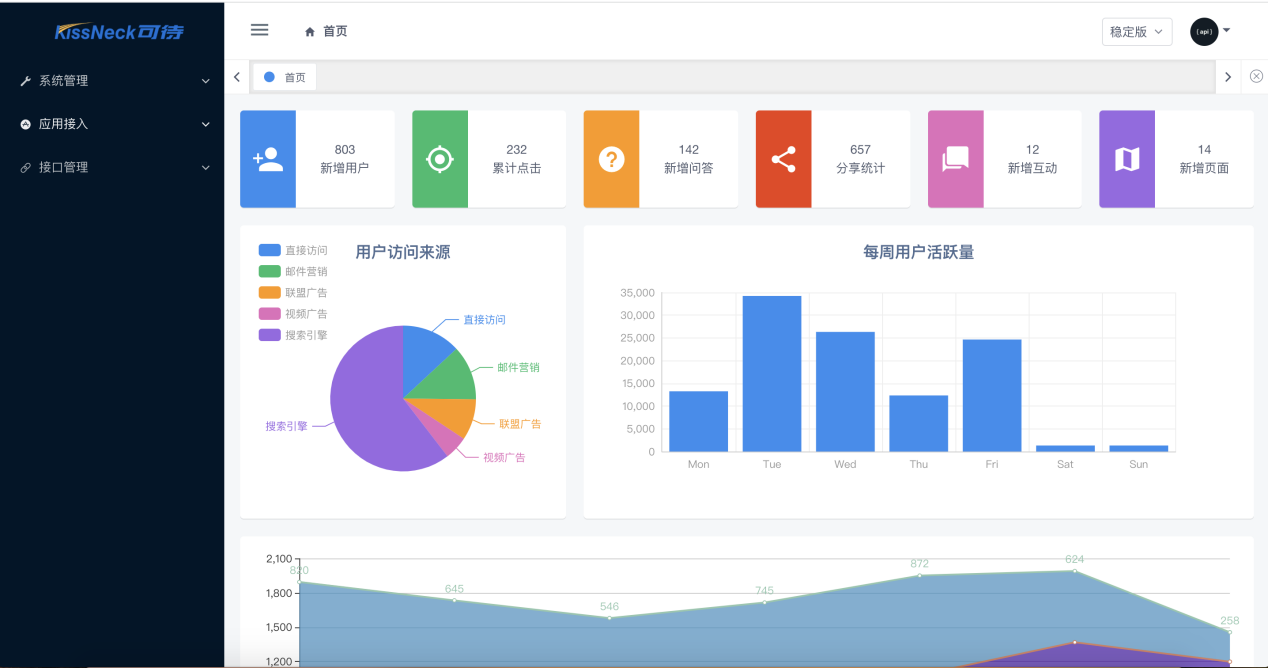Viewport: 1268px width, 668px height.
Task: Open the 系统管理 sidebar menu
Action: point(112,81)
